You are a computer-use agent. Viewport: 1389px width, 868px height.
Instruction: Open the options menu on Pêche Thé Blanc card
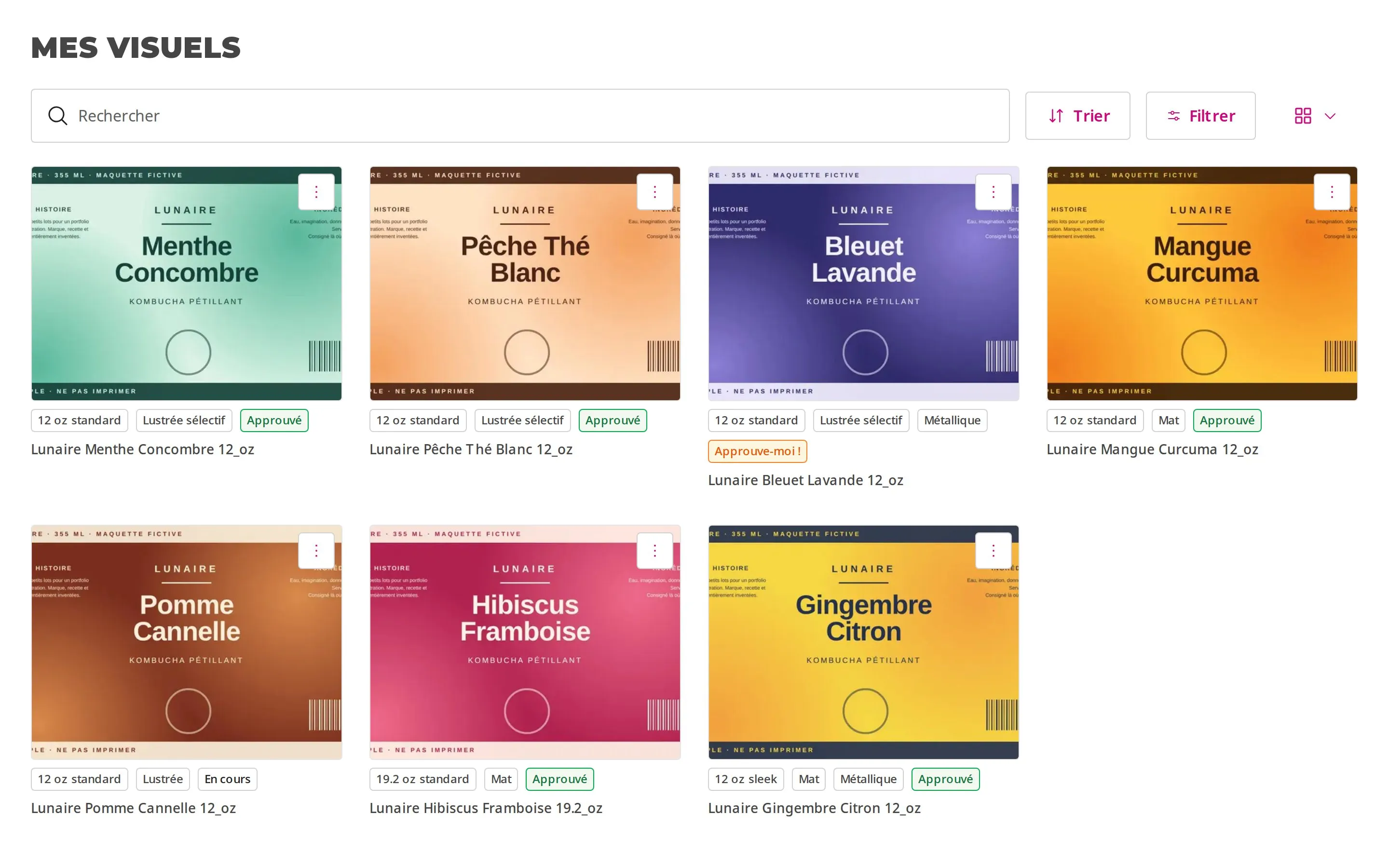pyautogui.click(x=655, y=192)
